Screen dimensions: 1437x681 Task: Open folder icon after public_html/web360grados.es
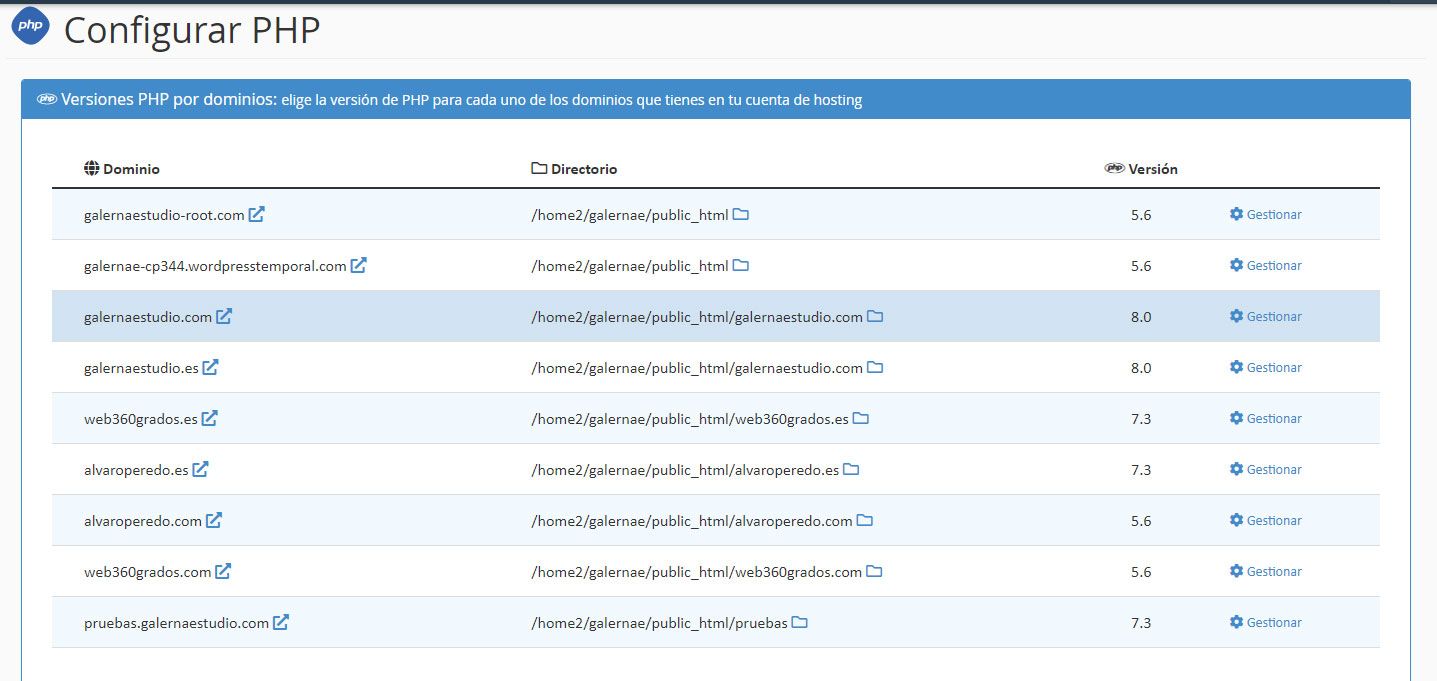pos(861,418)
